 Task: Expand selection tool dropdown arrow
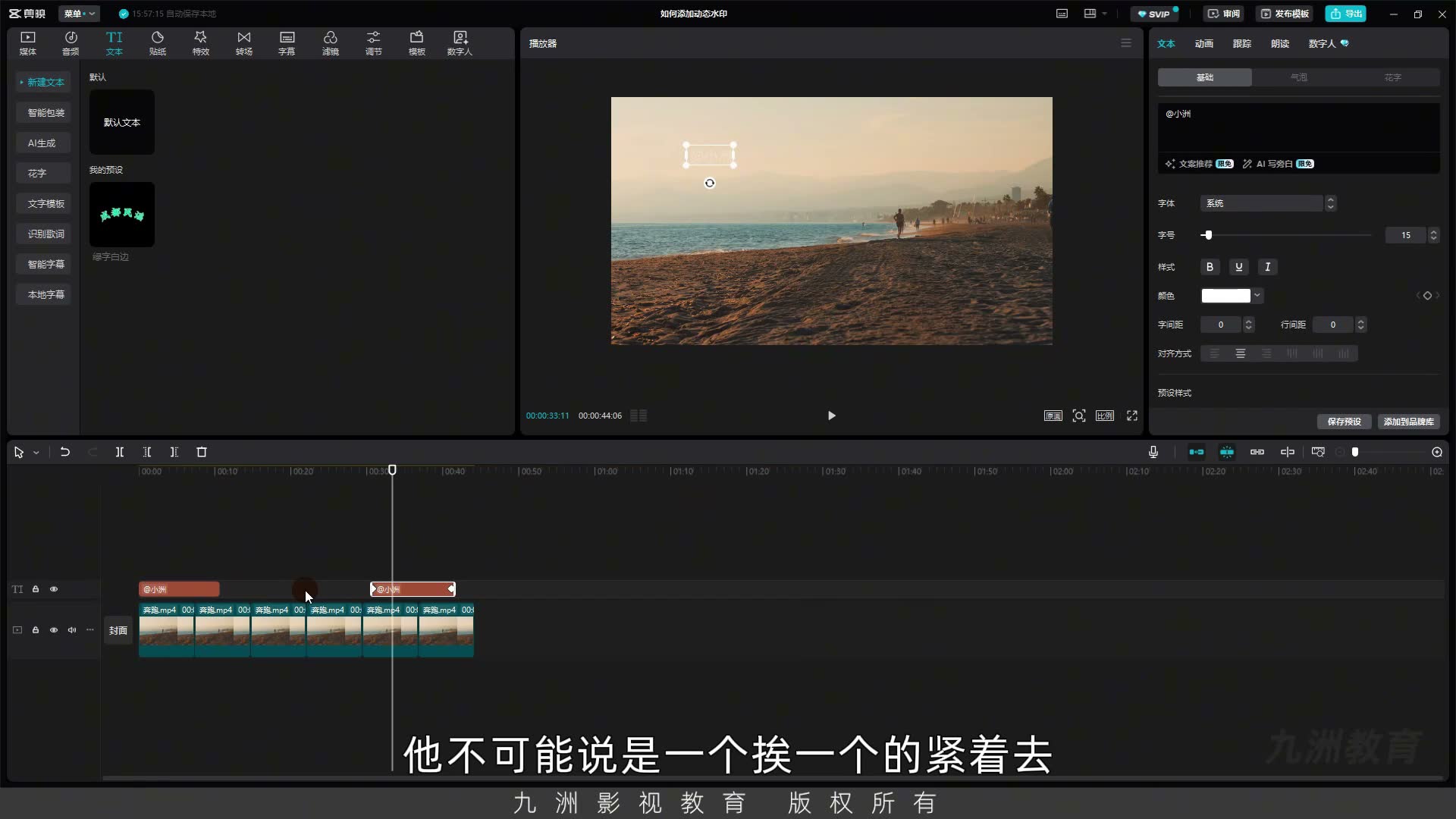[36, 453]
